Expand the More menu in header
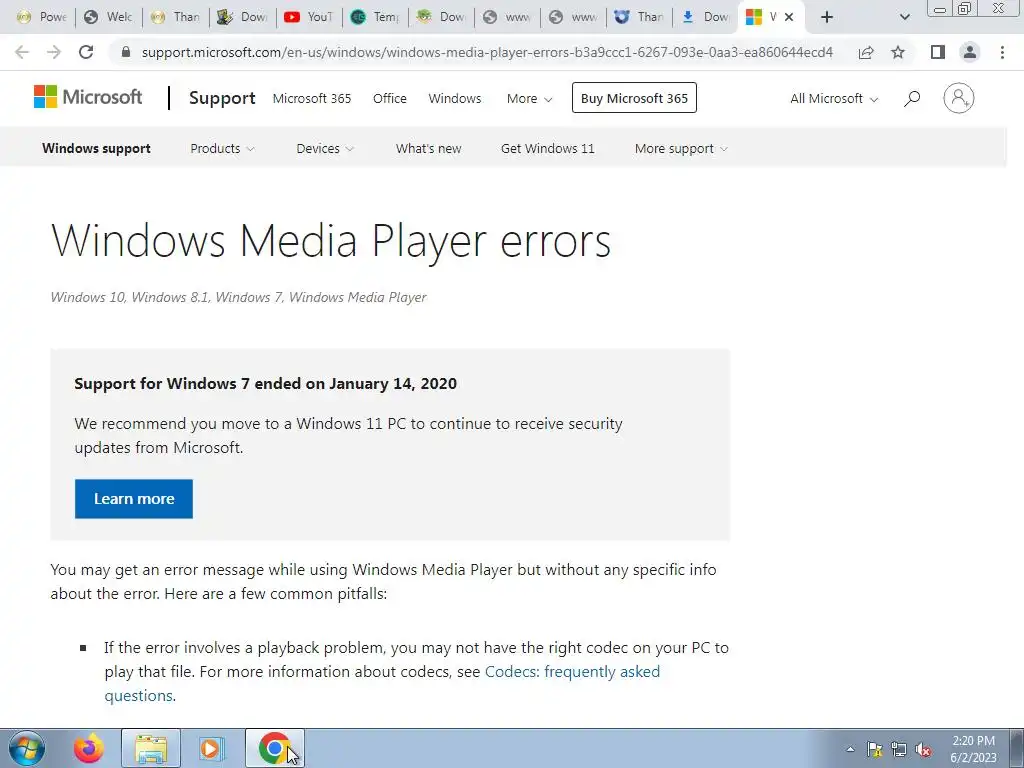1024x768 pixels. pyautogui.click(x=530, y=99)
